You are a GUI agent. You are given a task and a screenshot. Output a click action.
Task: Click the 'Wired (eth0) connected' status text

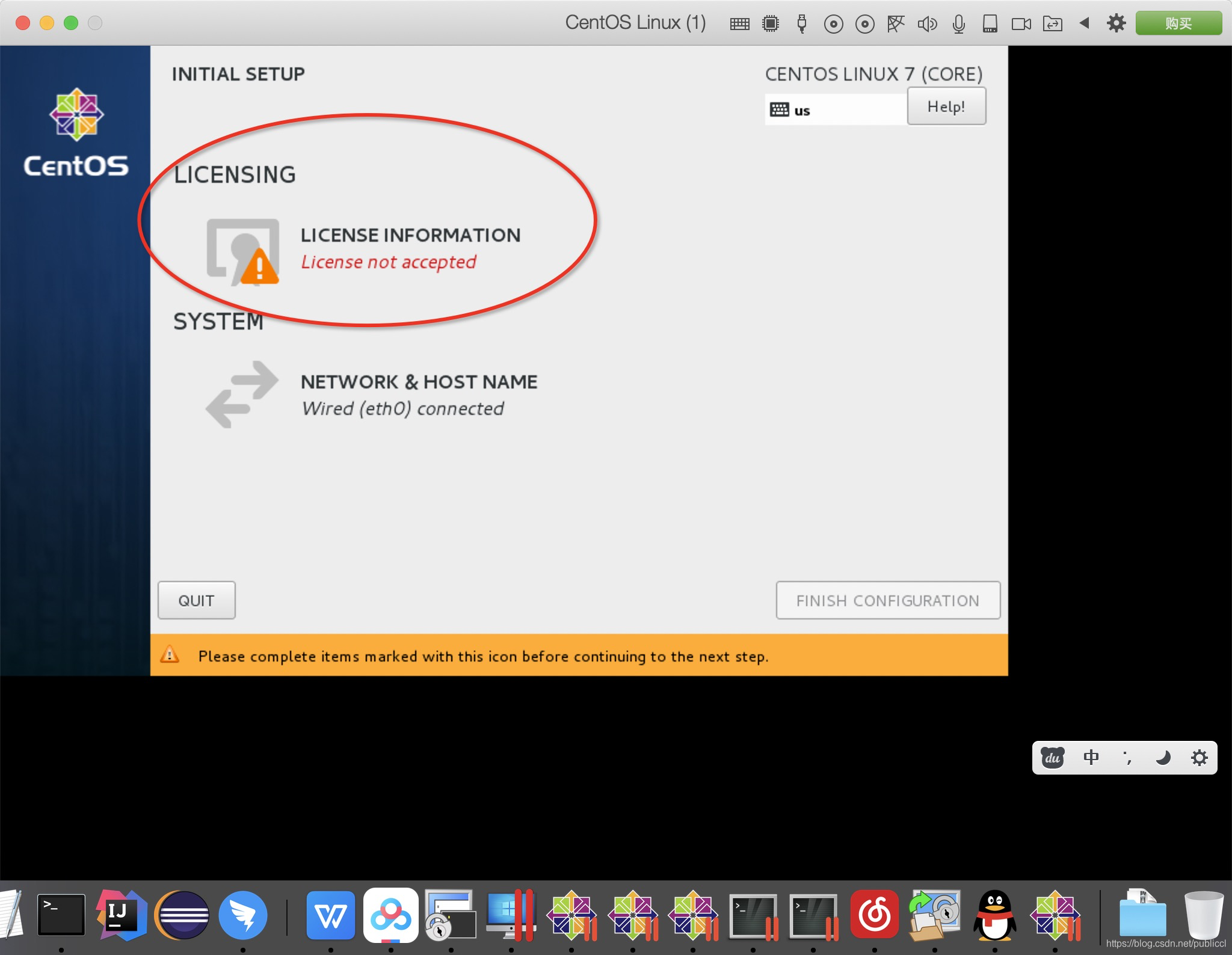coord(403,409)
